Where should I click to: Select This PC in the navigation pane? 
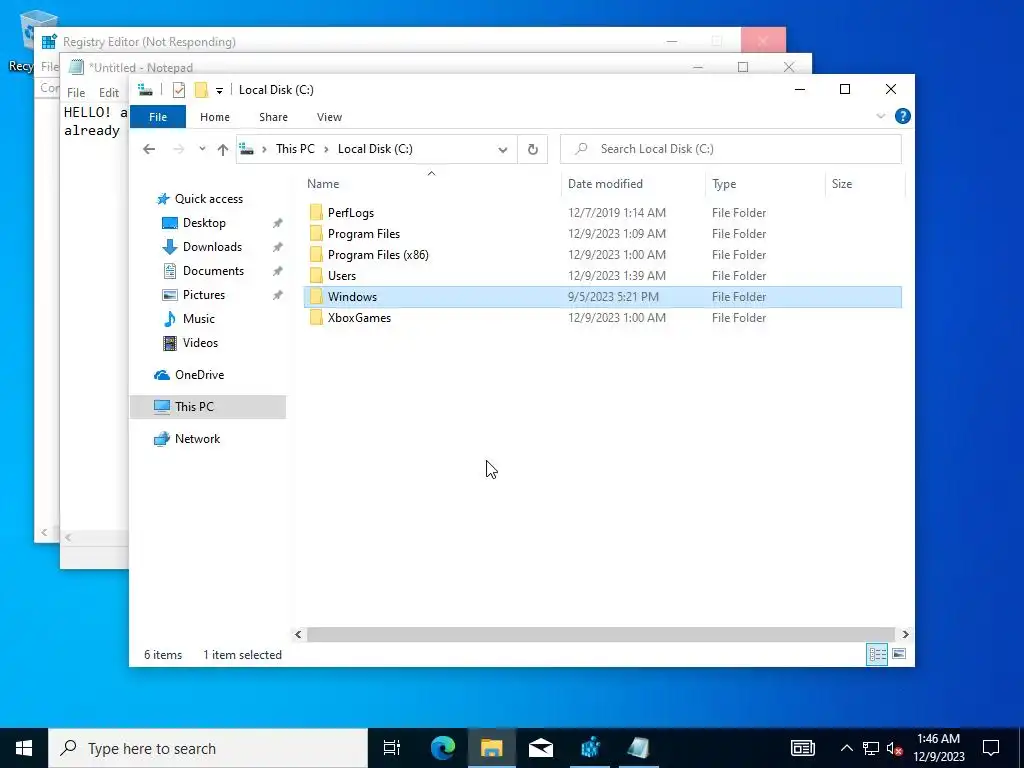194,407
